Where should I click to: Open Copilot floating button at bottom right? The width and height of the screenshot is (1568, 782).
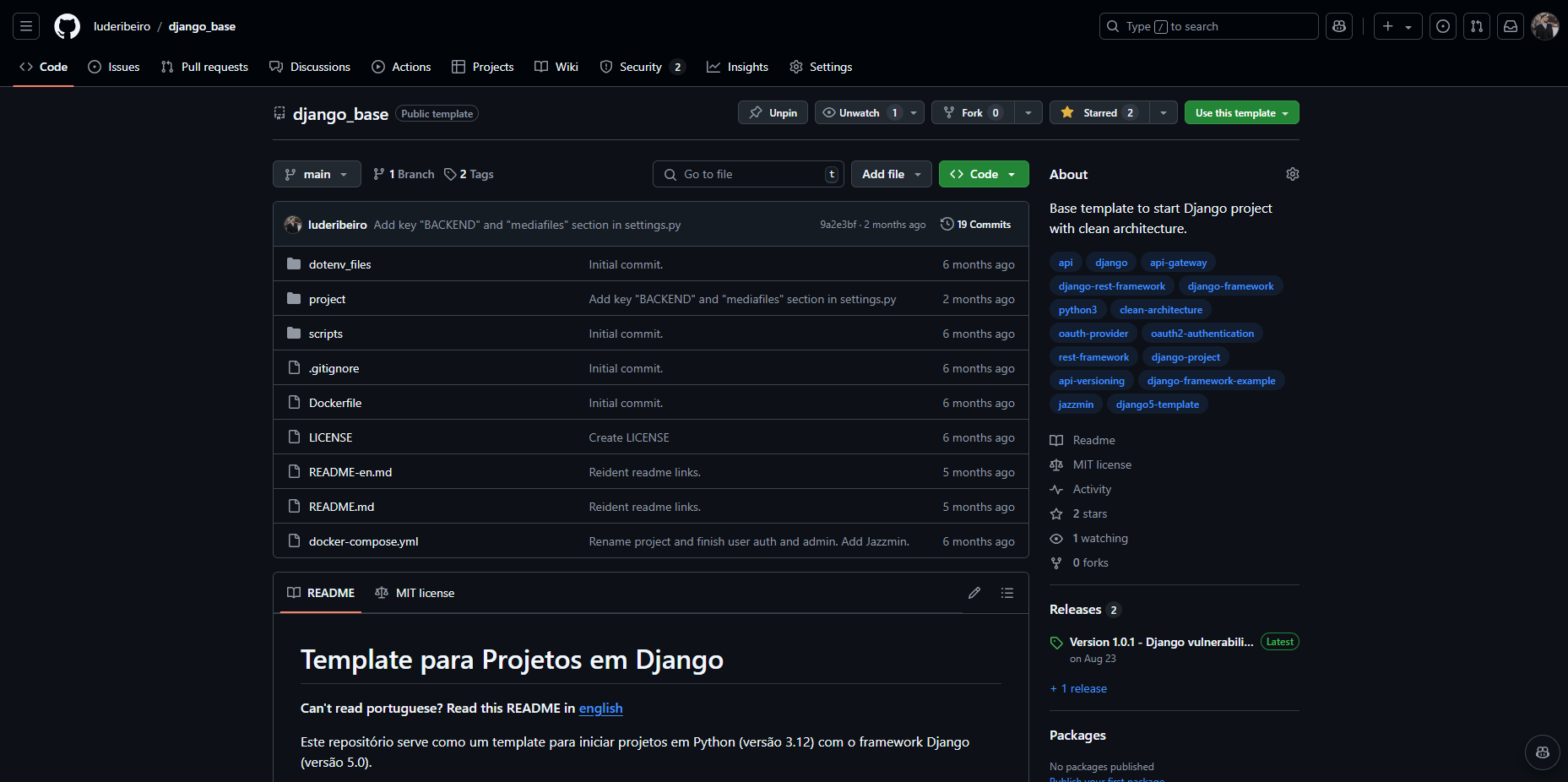click(1543, 752)
